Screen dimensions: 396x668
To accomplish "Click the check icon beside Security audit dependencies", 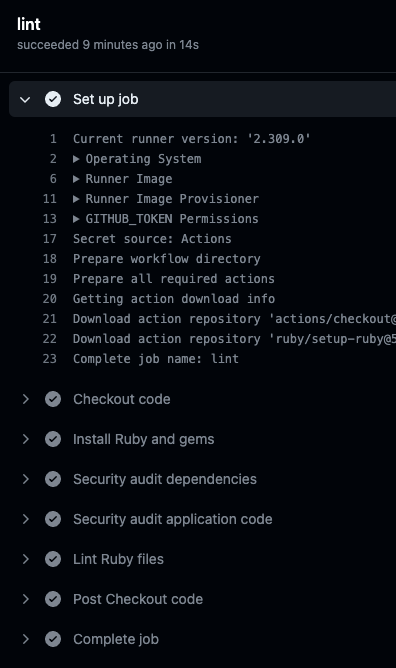I will 53,479.
